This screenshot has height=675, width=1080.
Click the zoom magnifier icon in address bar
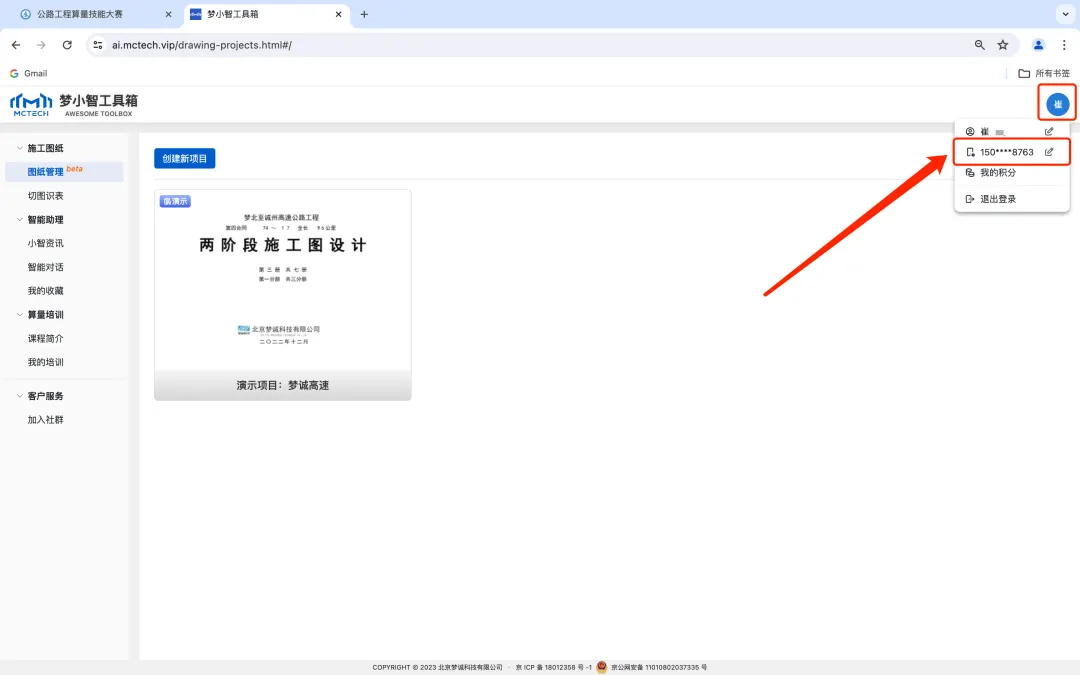coord(980,45)
